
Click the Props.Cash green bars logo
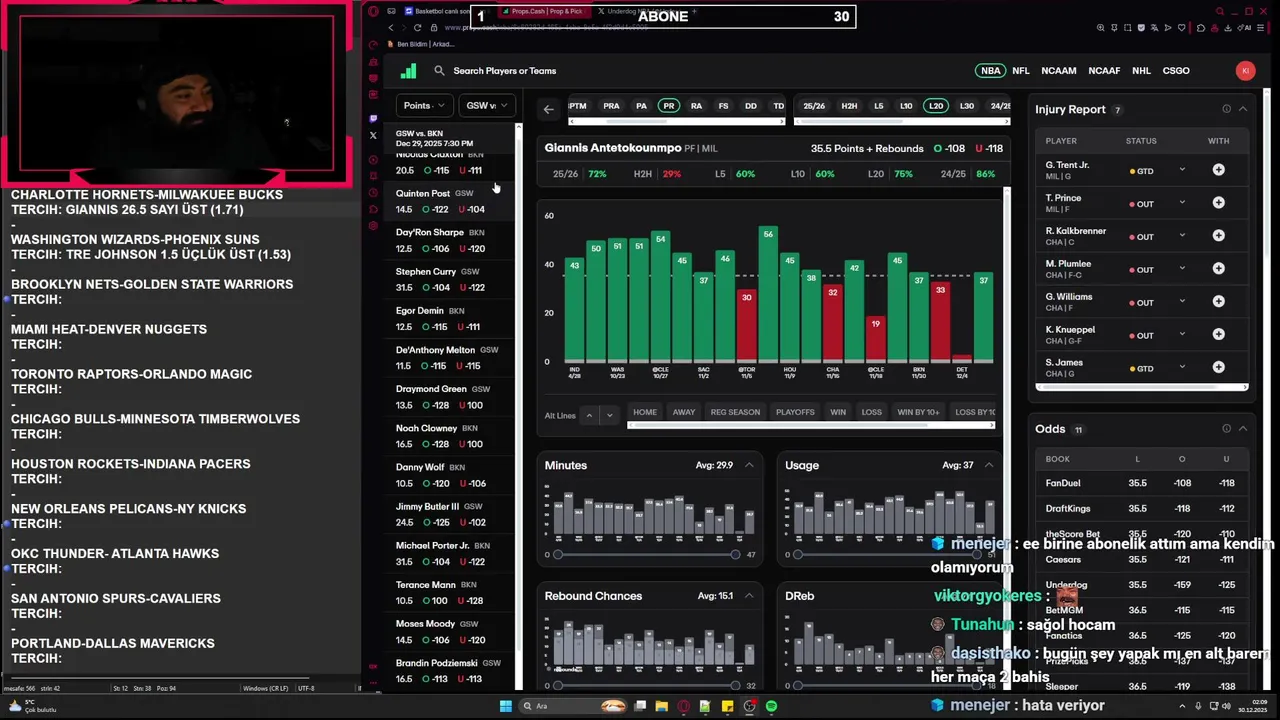coord(408,71)
